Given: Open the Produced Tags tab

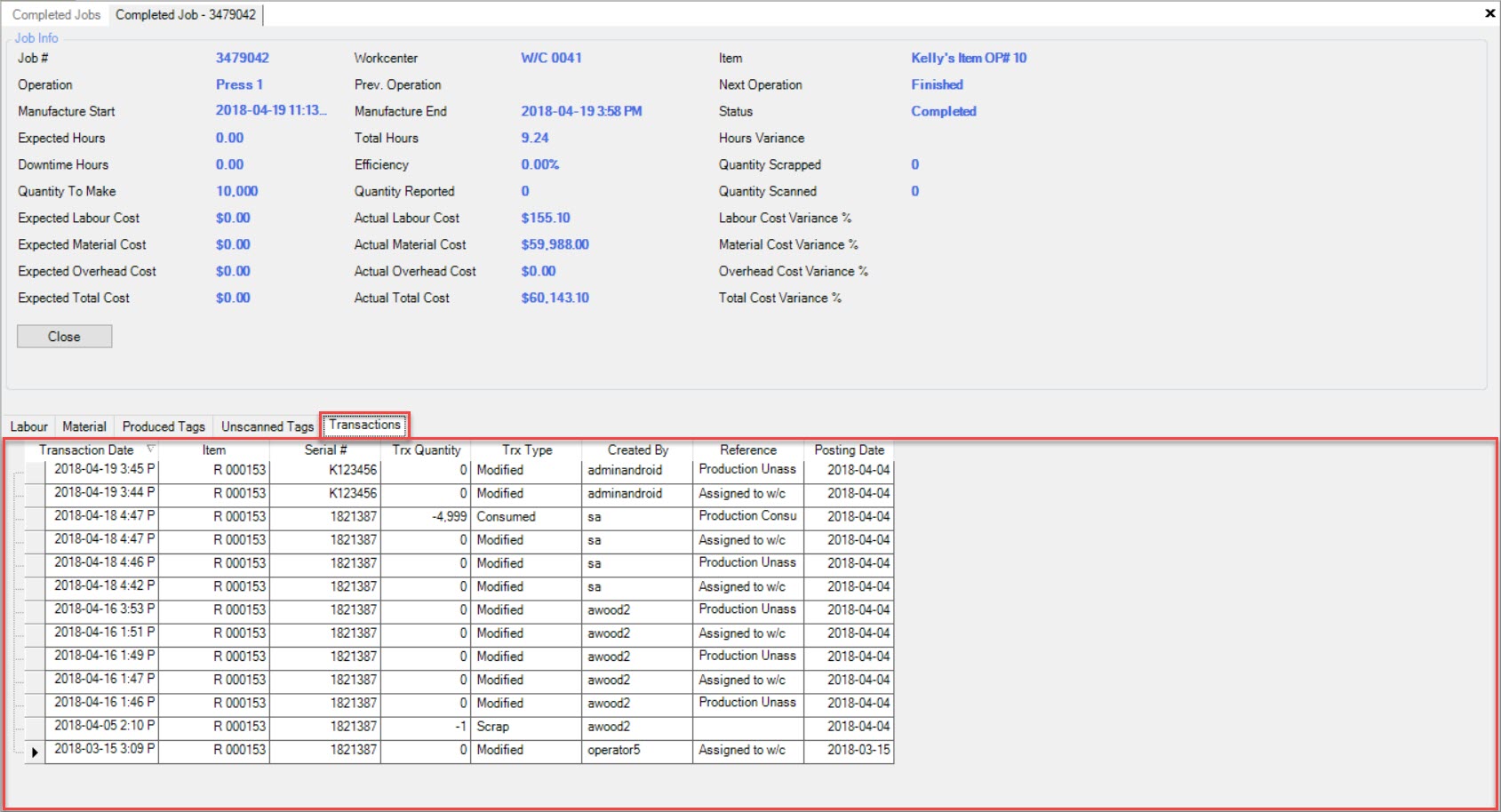Looking at the screenshot, I should [164, 426].
